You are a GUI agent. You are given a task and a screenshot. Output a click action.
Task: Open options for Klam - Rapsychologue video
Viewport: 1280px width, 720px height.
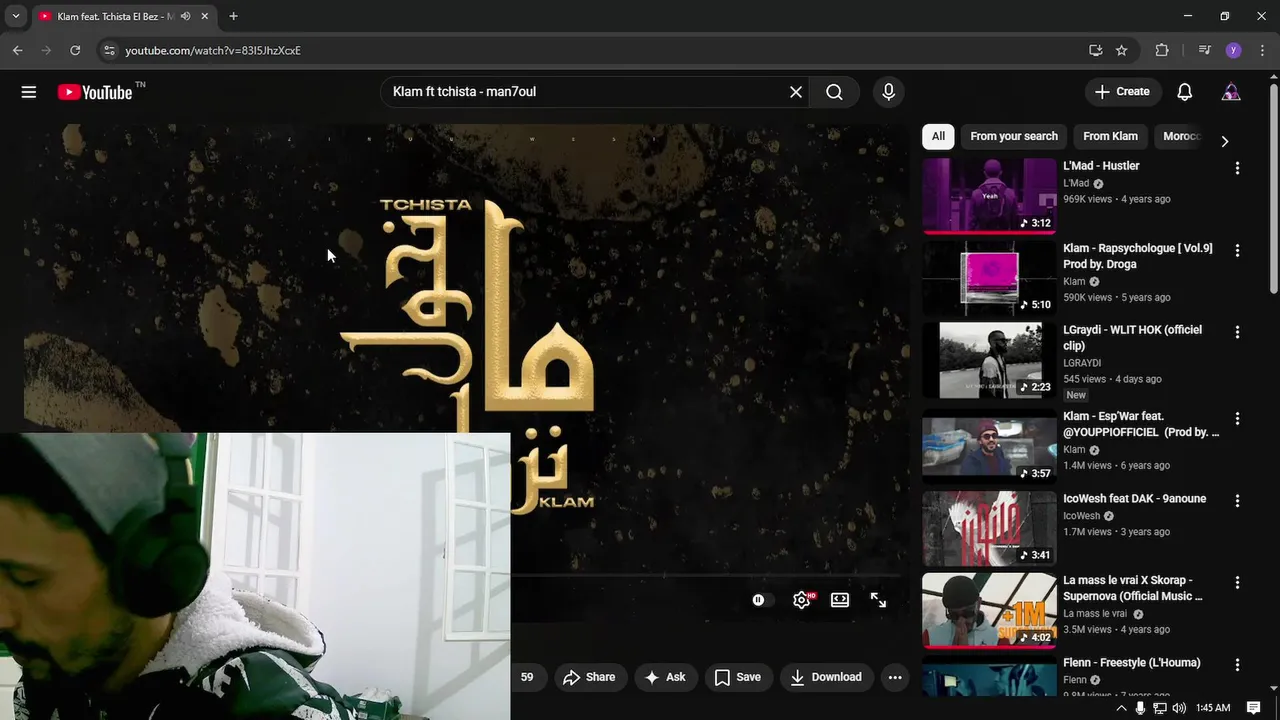(1237, 250)
